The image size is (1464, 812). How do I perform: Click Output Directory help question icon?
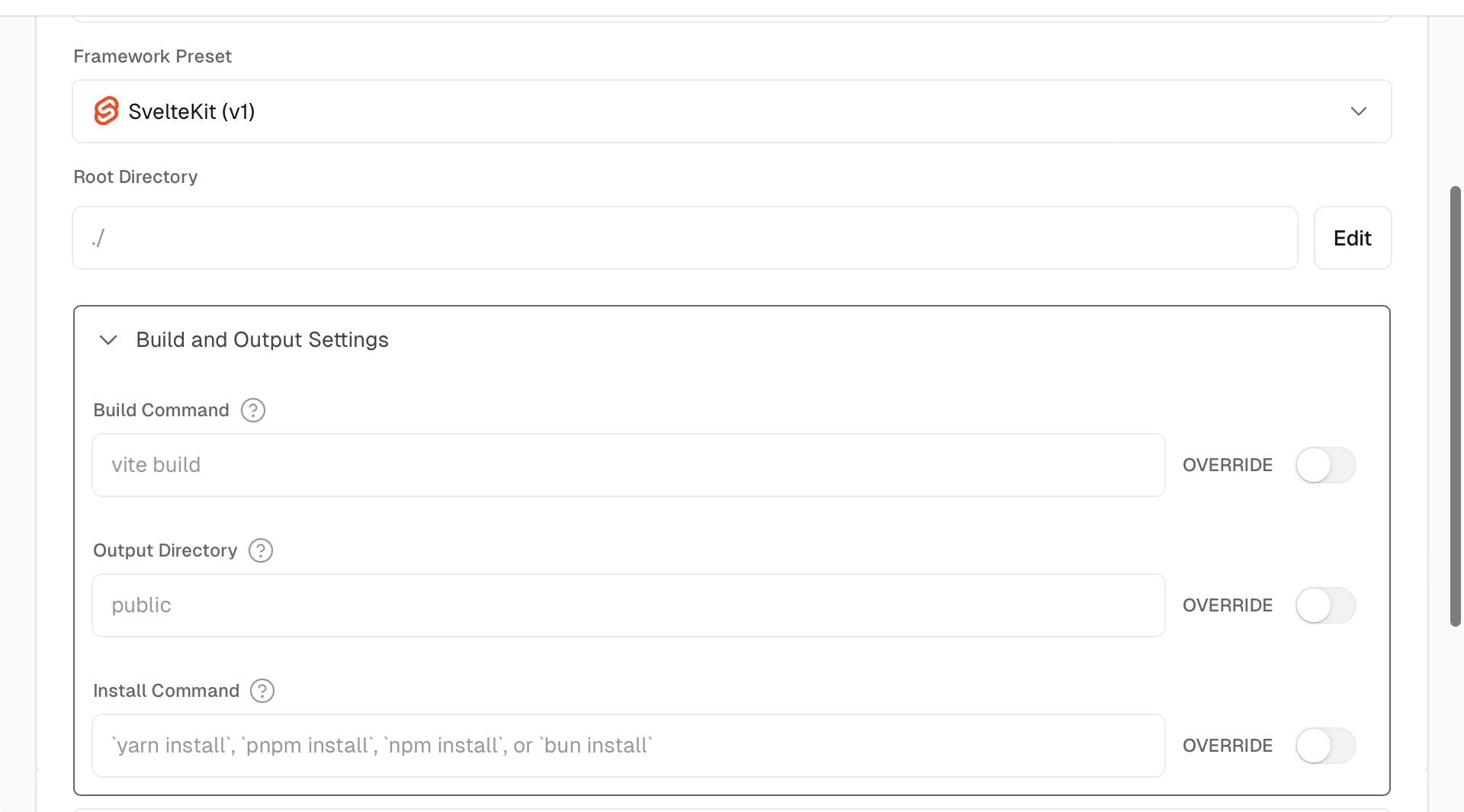click(261, 550)
